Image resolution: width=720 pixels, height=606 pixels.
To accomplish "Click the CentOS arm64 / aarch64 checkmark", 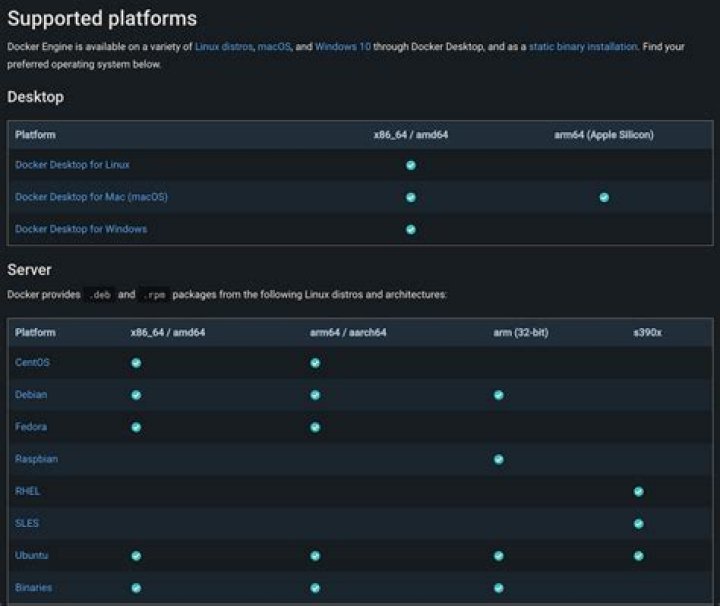I will 315,363.
